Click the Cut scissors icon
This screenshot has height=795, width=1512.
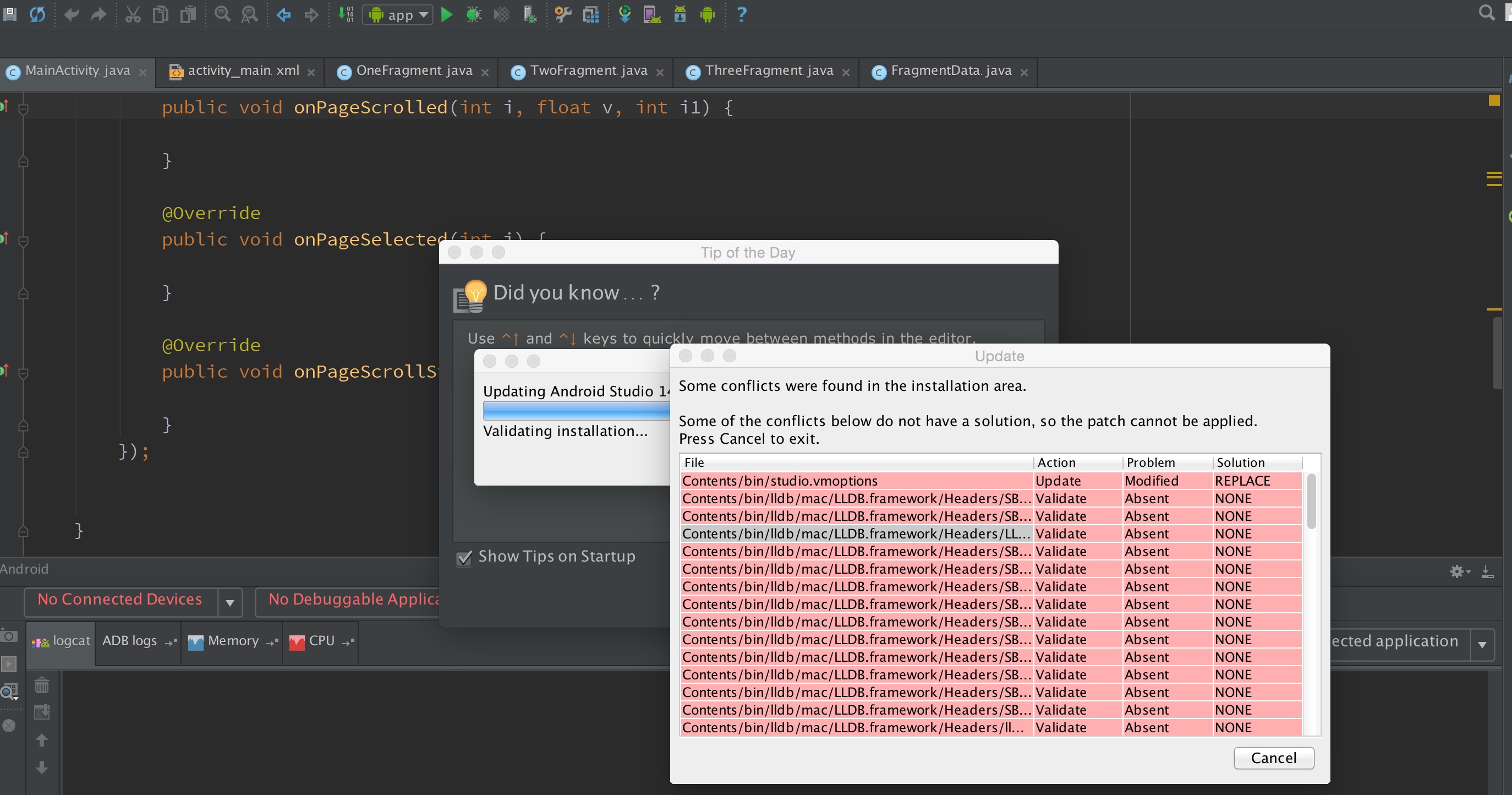[133, 14]
